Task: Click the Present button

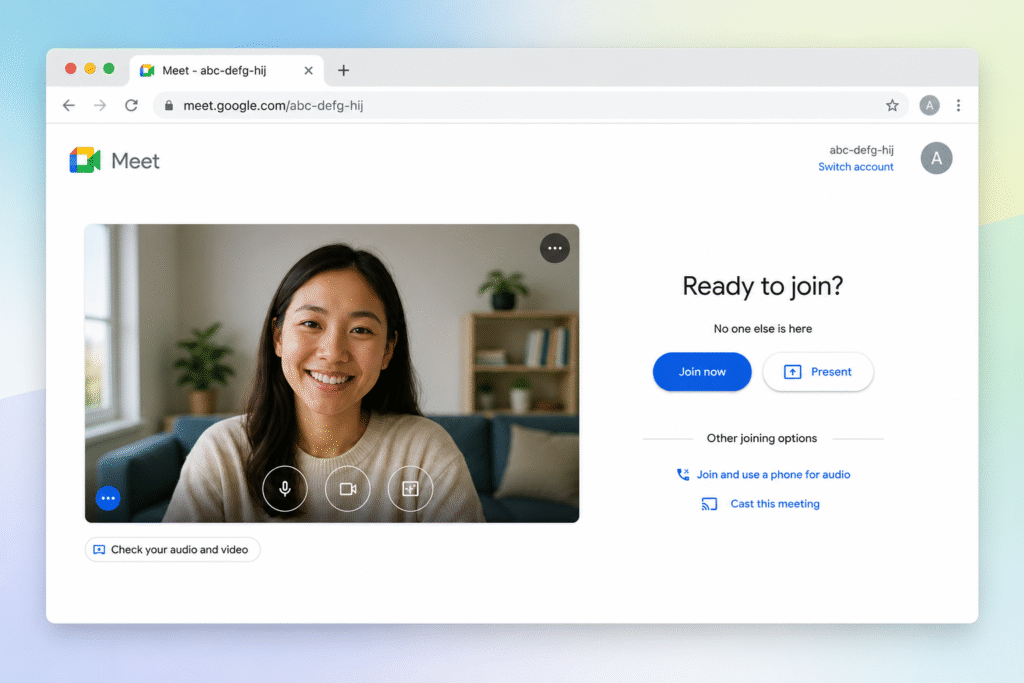Action: click(818, 372)
